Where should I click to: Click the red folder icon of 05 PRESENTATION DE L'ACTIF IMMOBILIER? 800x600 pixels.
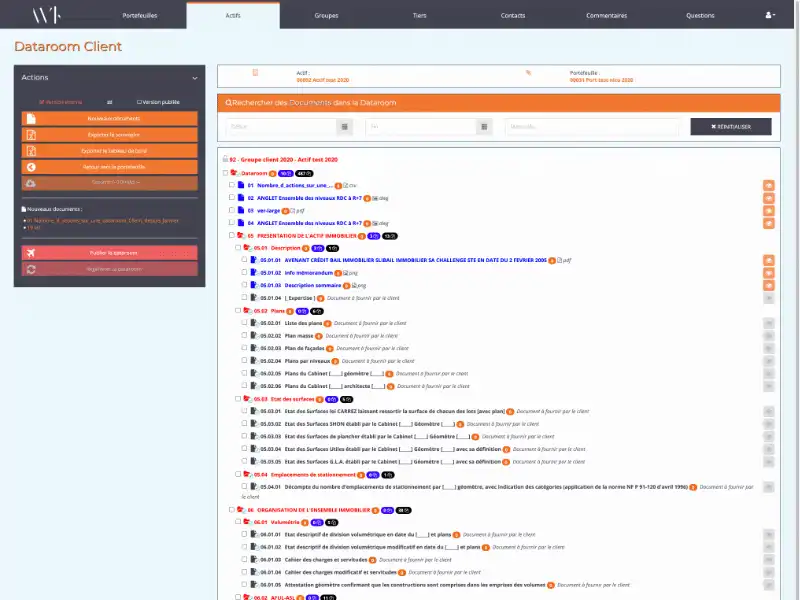[239, 235]
